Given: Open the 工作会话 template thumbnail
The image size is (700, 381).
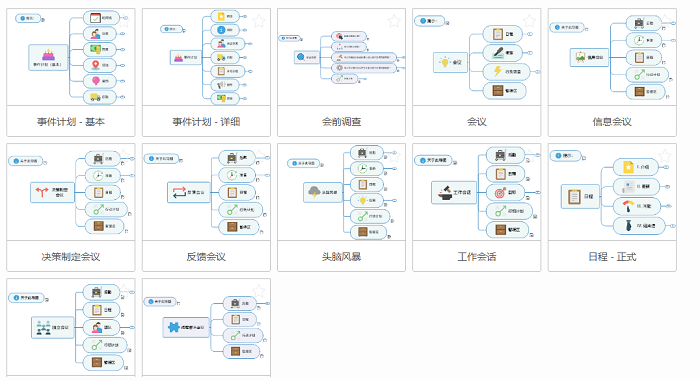Looking at the screenshot, I should click(x=477, y=192).
